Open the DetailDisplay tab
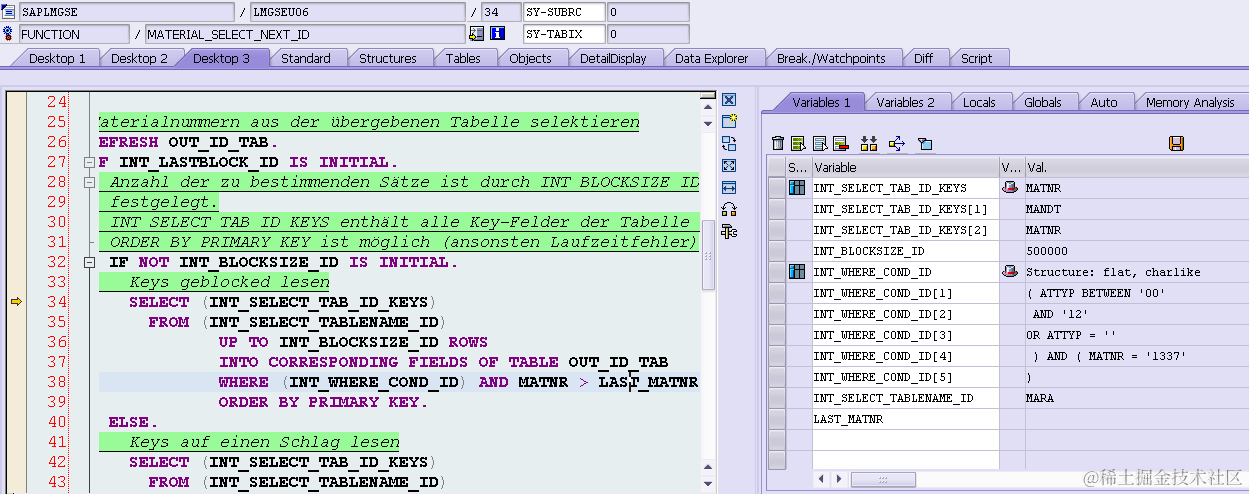 point(613,58)
